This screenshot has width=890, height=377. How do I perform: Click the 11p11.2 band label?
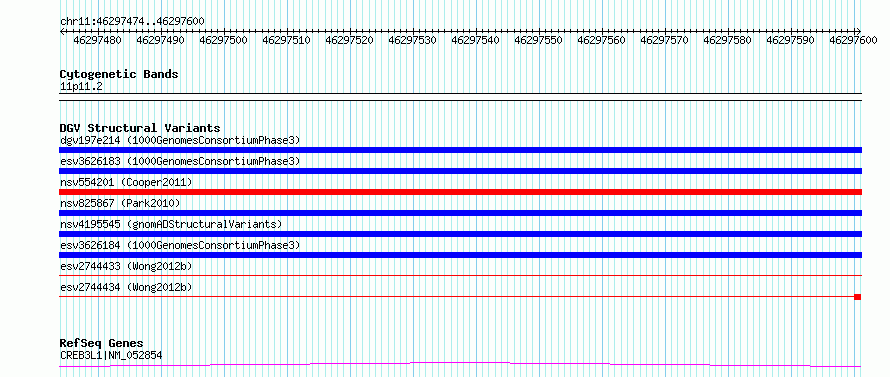81,87
